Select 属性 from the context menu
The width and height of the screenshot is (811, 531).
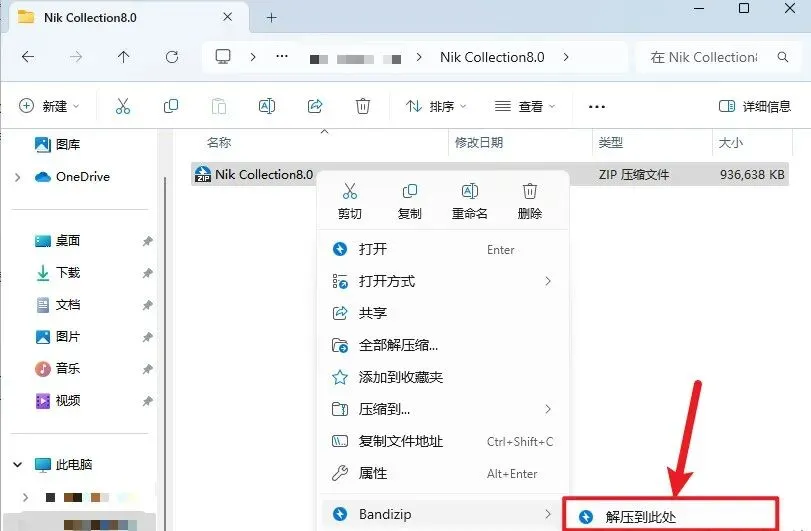[x=443, y=473]
